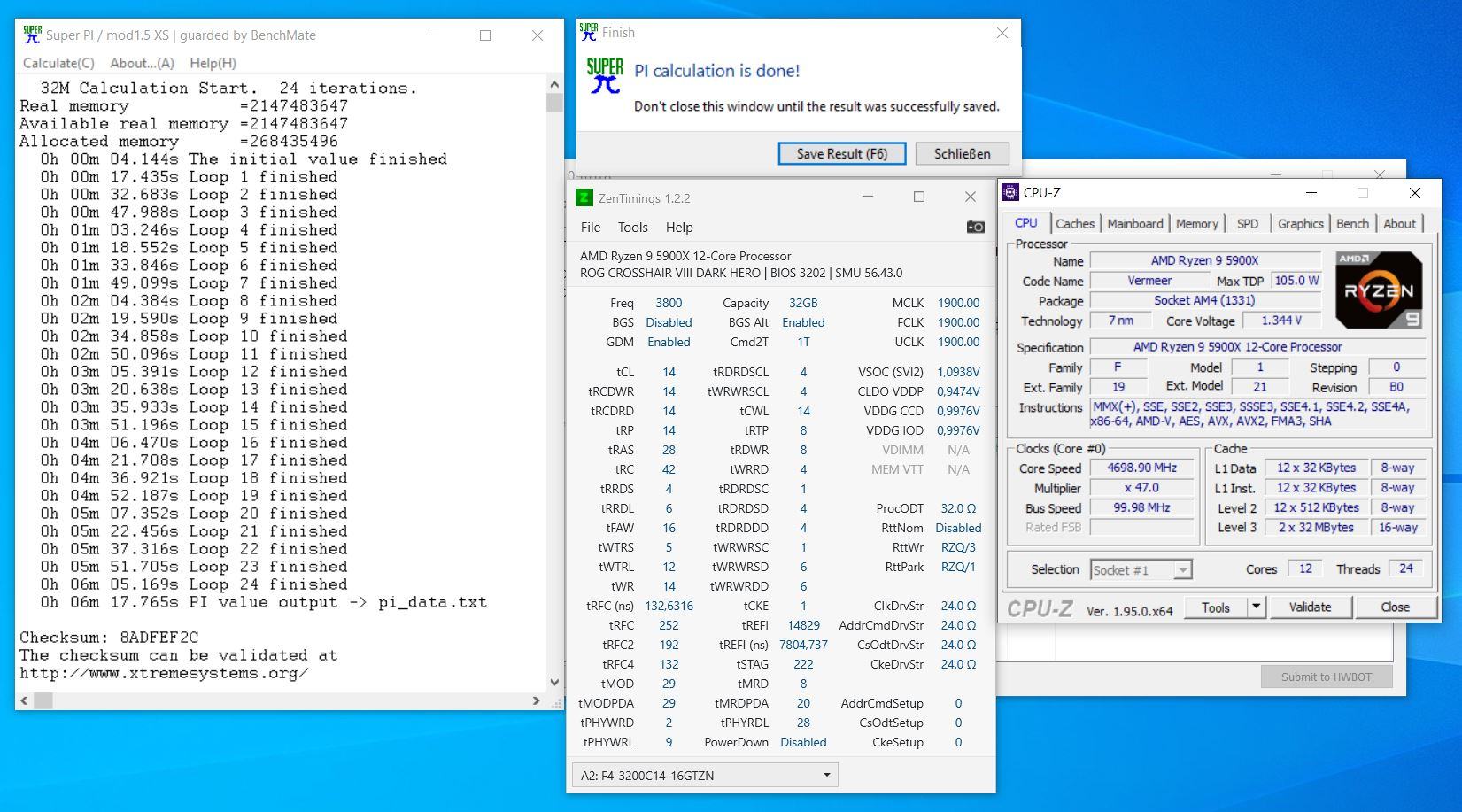The image size is (1462, 812).
Task: Click the VSOC (SVI2) voltage value
Action: (958, 372)
